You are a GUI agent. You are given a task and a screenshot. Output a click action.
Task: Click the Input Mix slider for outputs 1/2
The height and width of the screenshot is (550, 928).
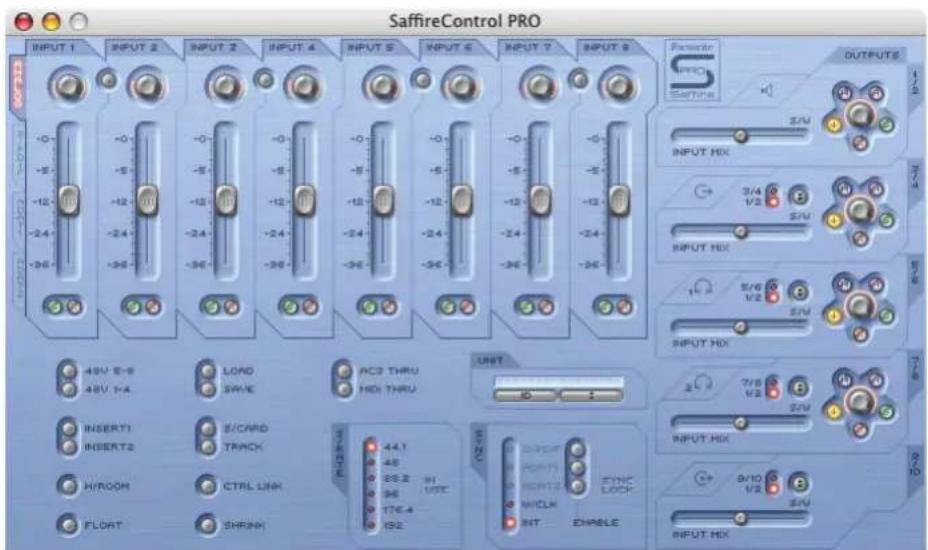tap(740, 136)
